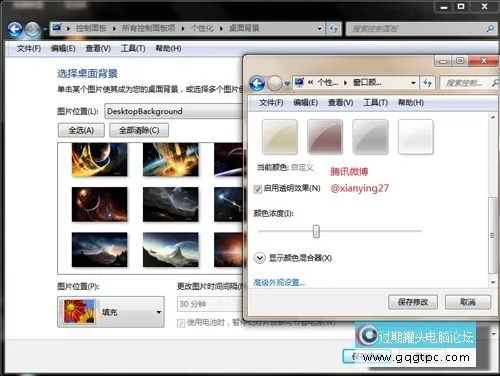This screenshot has width=500, height=376.
Task: Open 帮助(H) menu in the background window
Action: tap(169, 49)
